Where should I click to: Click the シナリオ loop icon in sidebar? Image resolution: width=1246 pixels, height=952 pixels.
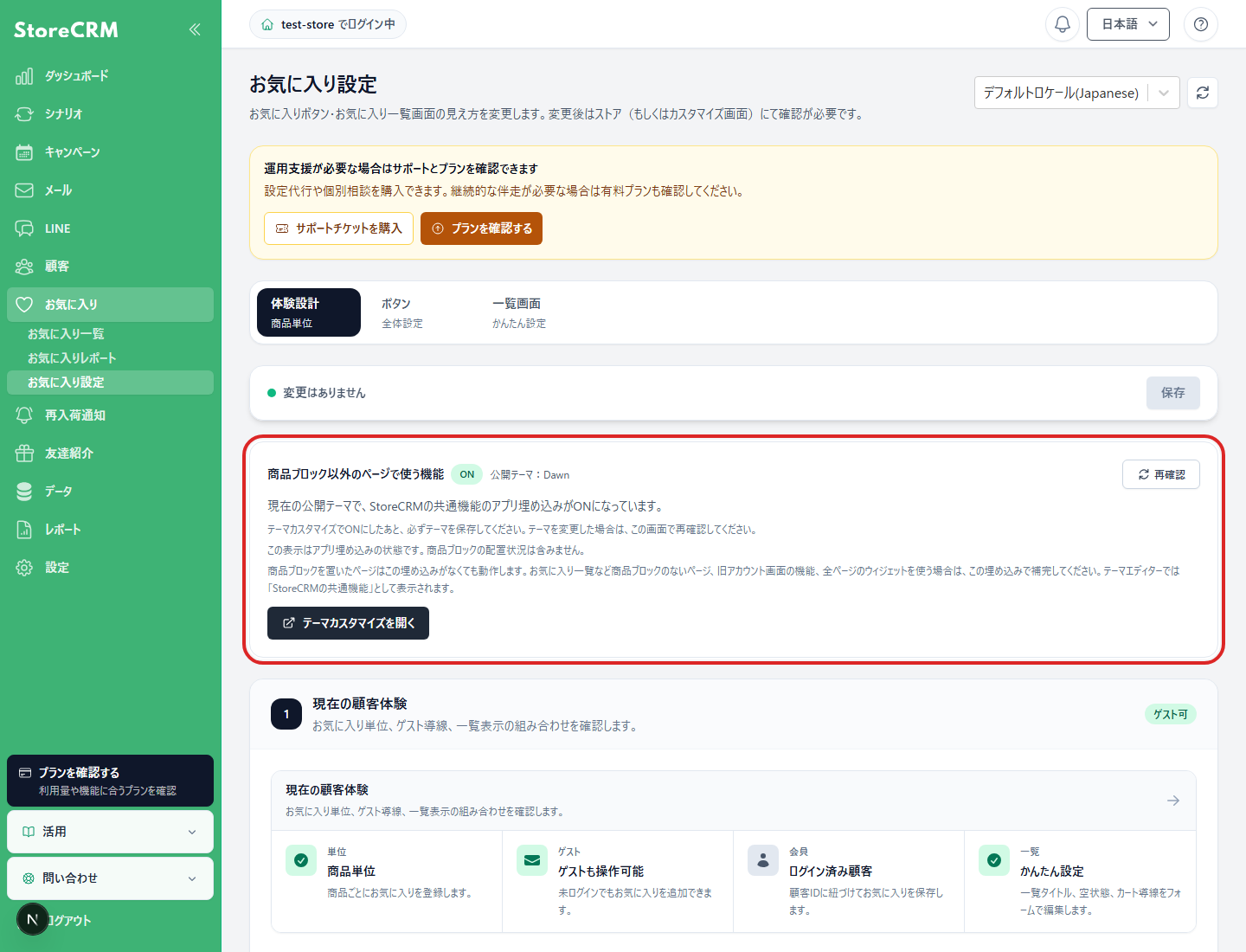point(24,114)
